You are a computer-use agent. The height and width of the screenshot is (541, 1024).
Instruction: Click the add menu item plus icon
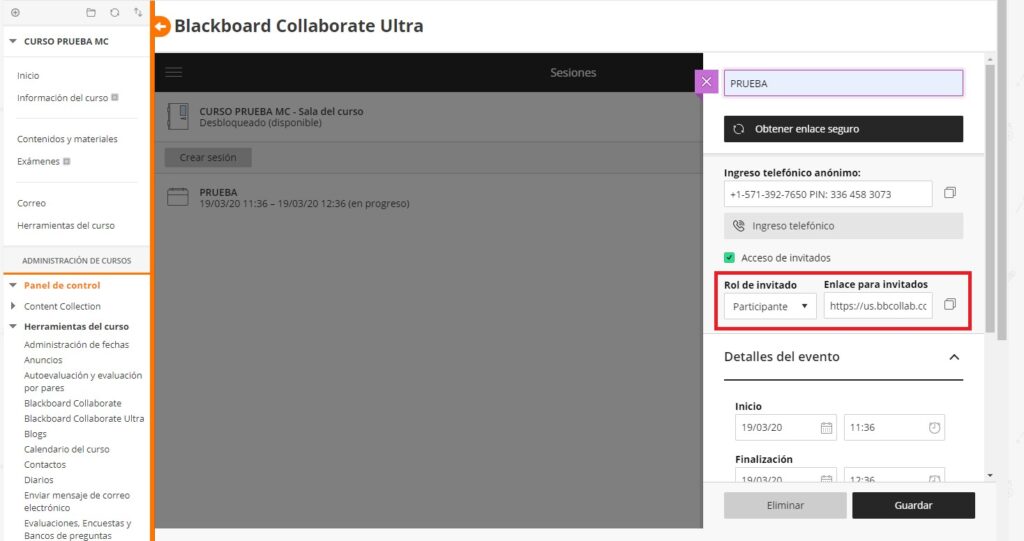(15, 13)
